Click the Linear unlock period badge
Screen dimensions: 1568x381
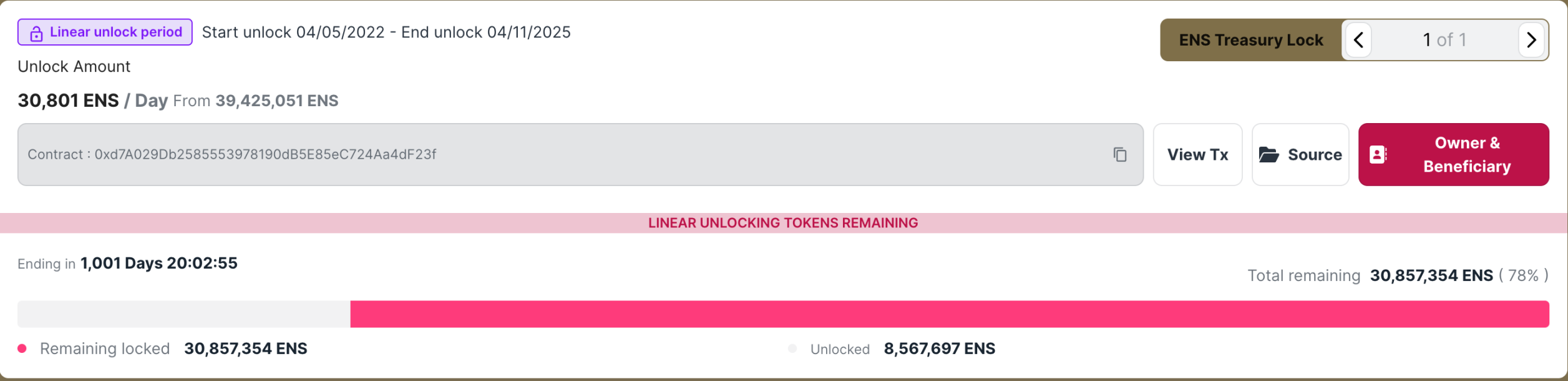pos(105,32)
